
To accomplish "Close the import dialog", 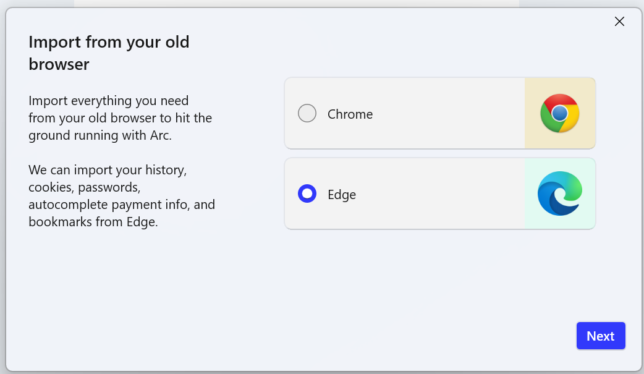I will pyautogui.click(x=619, y=21).
